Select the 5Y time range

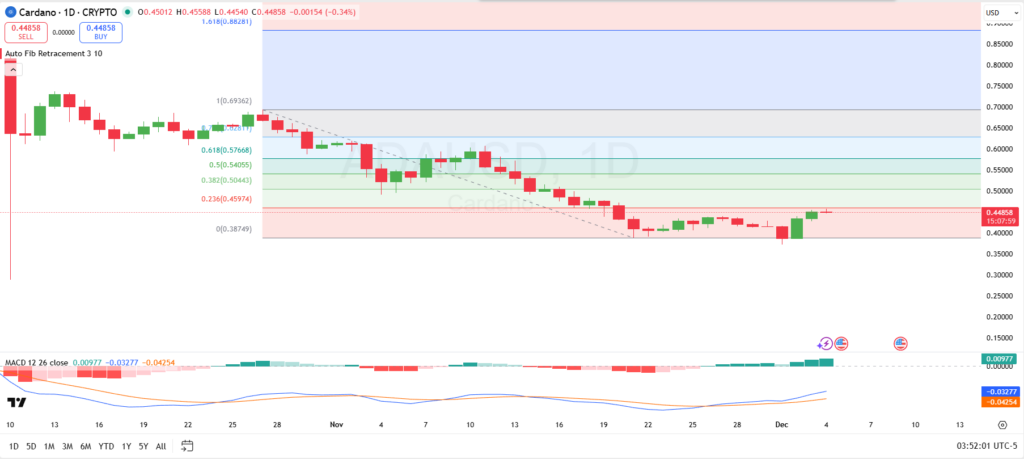tap(143, 447)
